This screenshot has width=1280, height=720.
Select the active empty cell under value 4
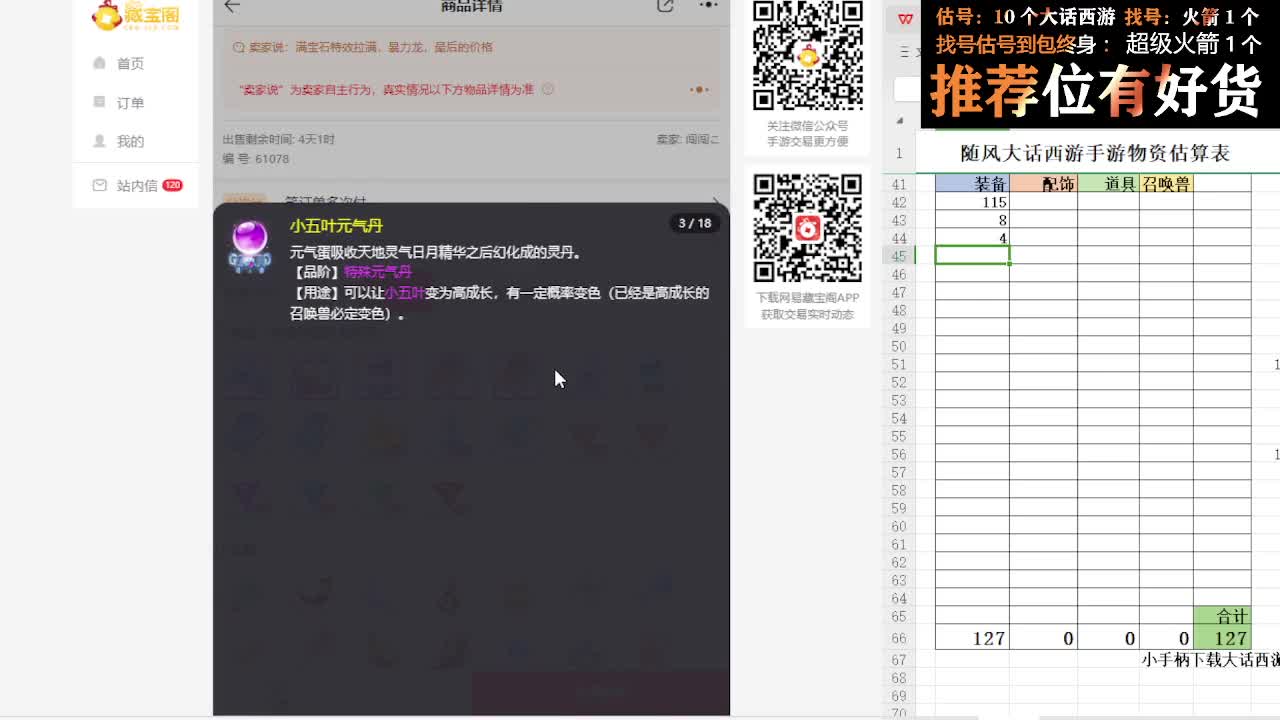[972, 256]
